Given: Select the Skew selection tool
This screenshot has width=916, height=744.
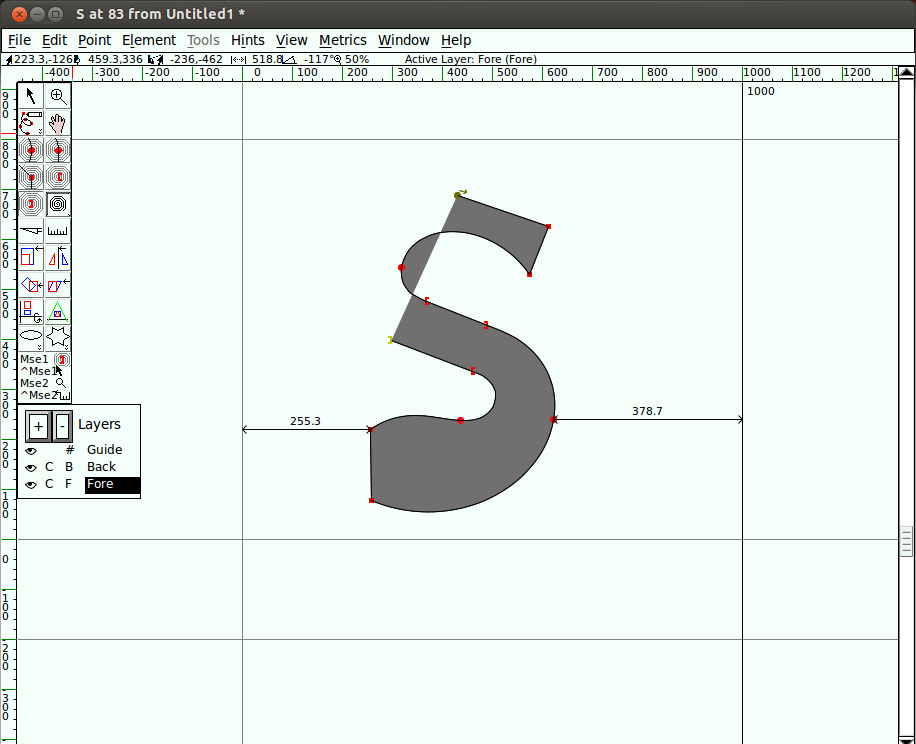Looking at the screenshot, I should pyautogui.click(x=58, y=284).
